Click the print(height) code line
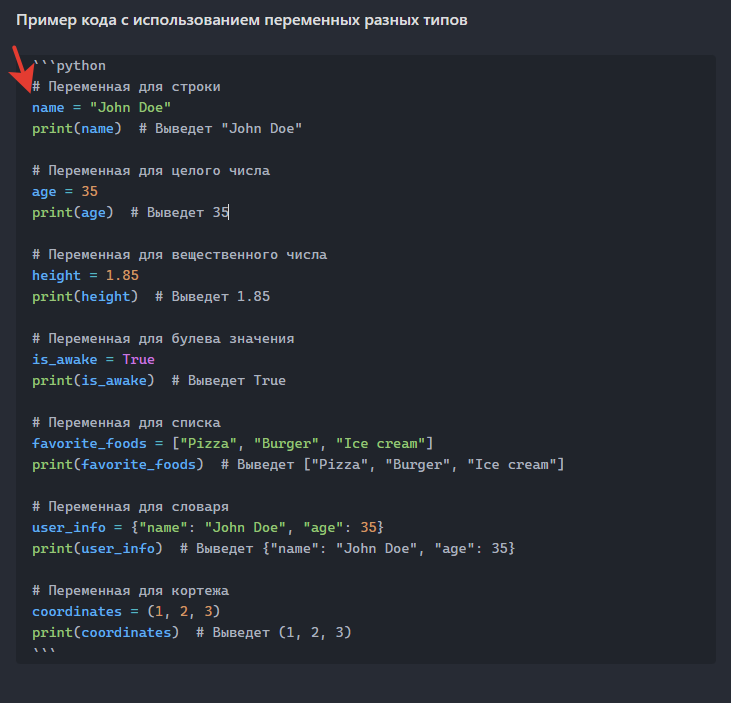The image size is (731, 703). [x=151, y=296]
